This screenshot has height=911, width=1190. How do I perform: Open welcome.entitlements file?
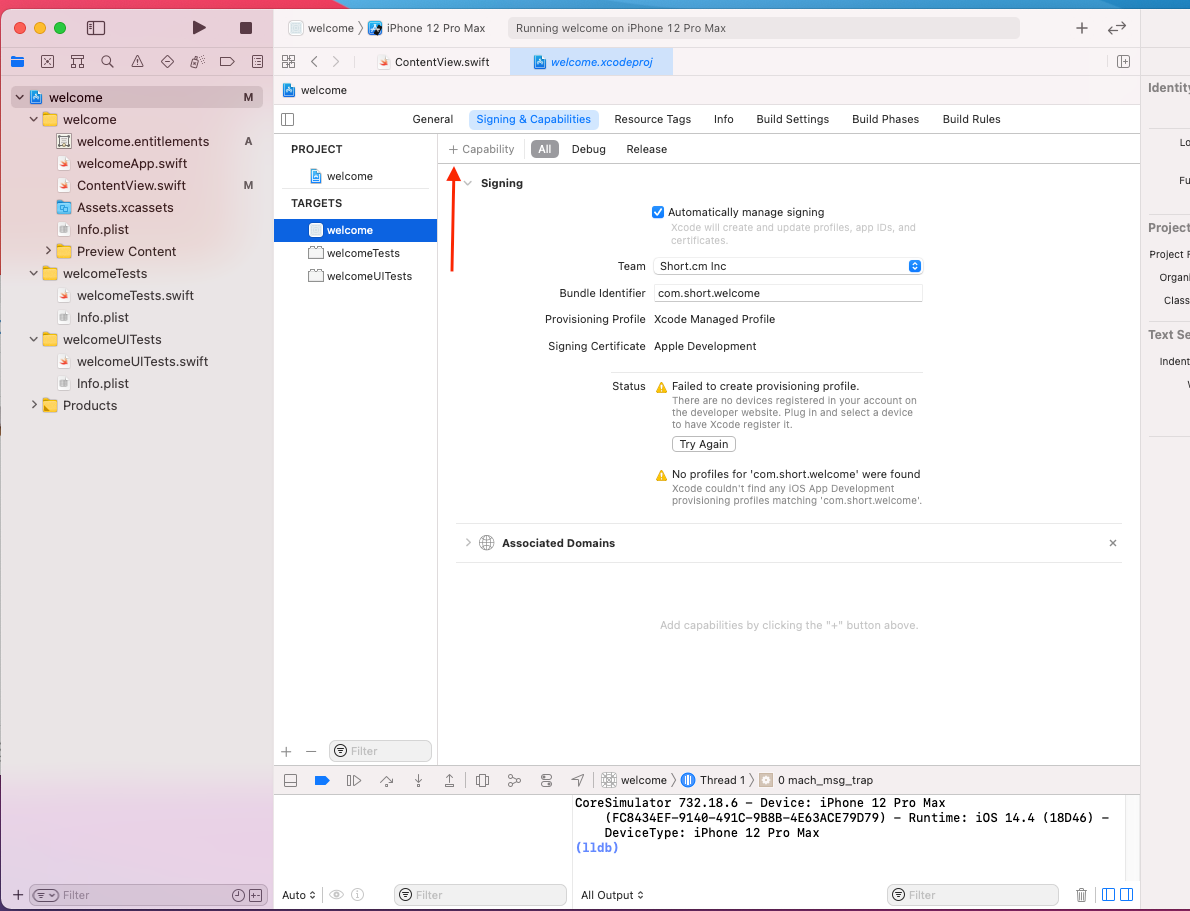(143, 141)
